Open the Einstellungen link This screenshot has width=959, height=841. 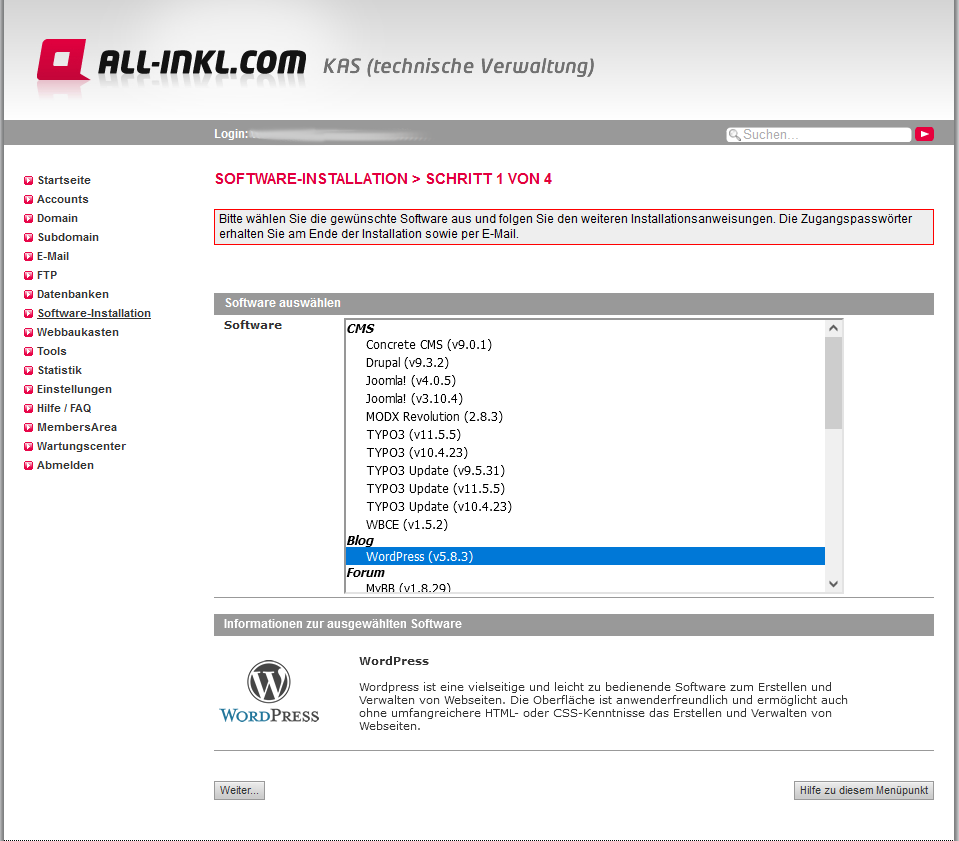[x=74, y=388]
